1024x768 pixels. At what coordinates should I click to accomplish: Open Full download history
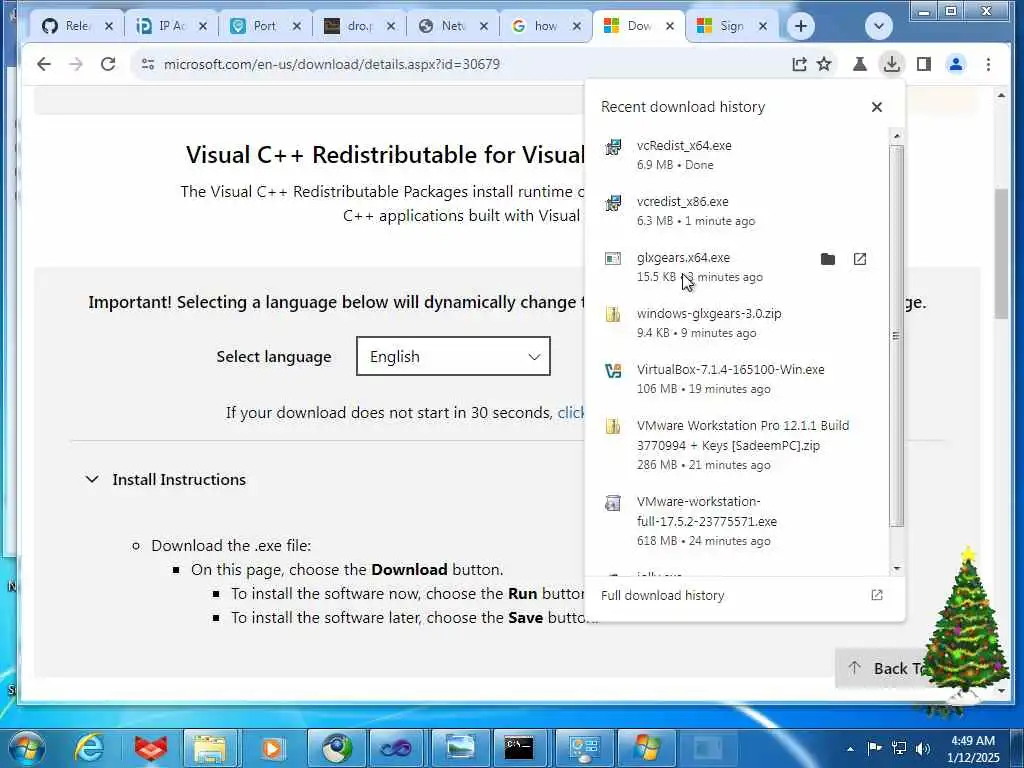pyautogui.click(x=662, y=596)
